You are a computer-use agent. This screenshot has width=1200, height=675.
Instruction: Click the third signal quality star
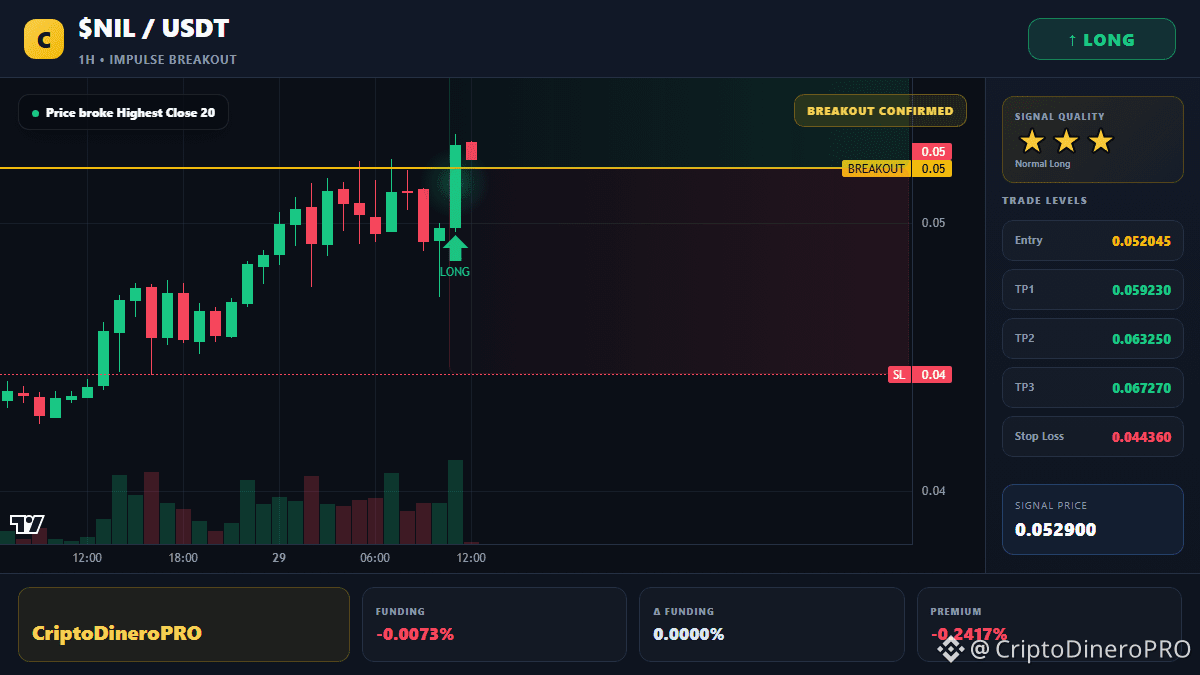pyautogui.click(x=1100, y=141)
